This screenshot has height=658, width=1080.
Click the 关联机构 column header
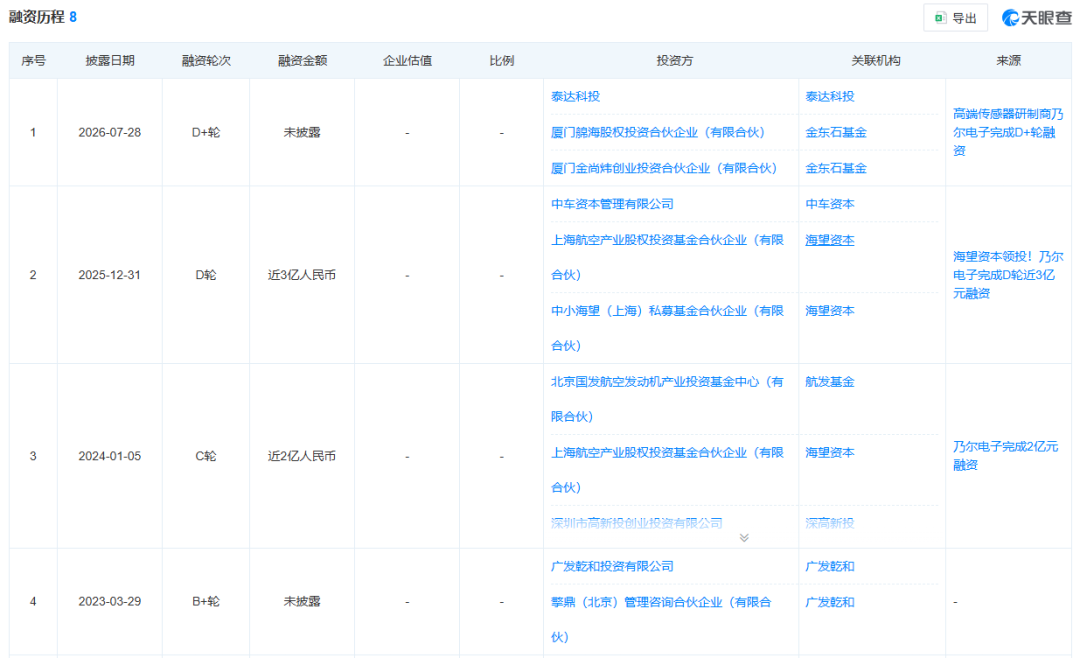[x=875, y=61]
